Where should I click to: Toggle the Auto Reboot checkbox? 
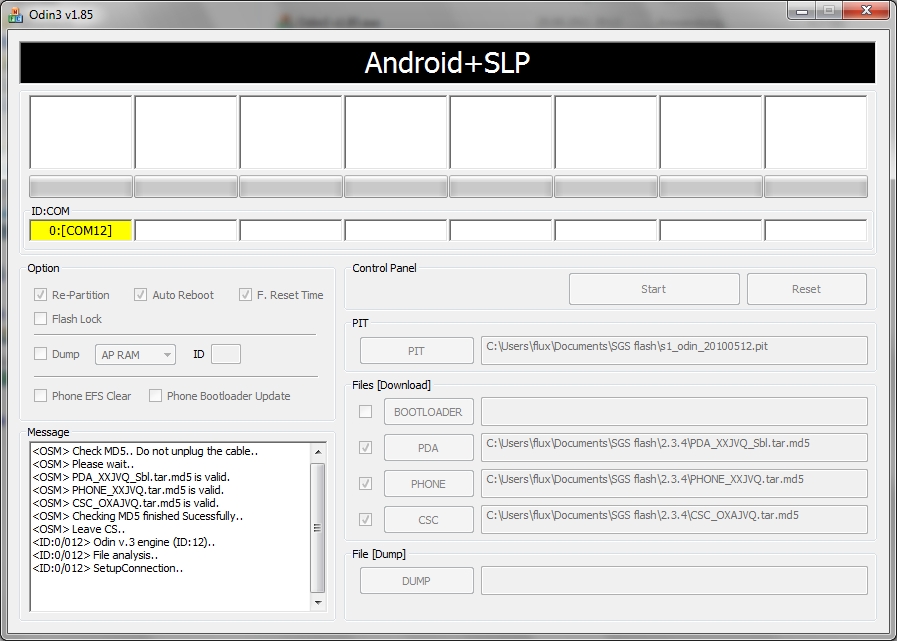[140, 295]
